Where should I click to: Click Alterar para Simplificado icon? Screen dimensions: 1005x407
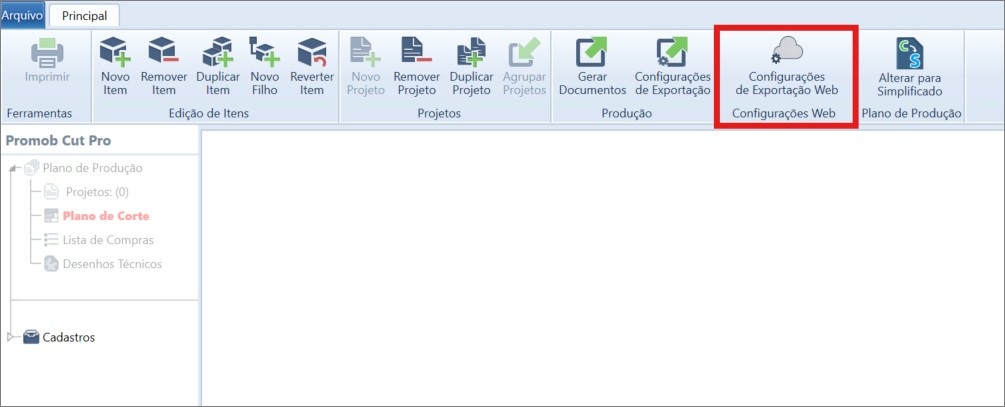909,53
